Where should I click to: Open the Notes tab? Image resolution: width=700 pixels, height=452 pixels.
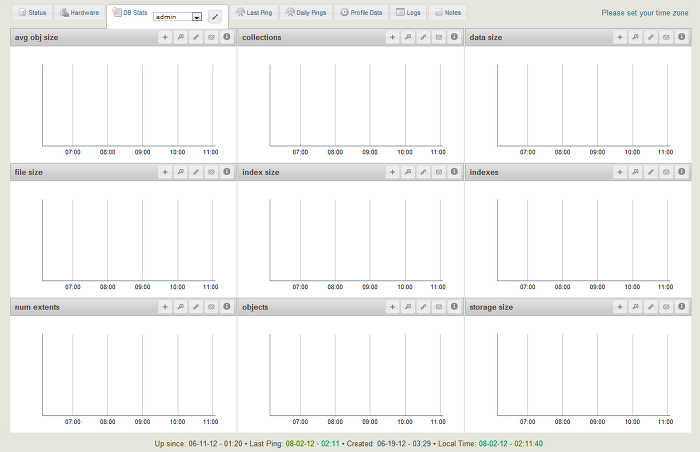(448, 13)
